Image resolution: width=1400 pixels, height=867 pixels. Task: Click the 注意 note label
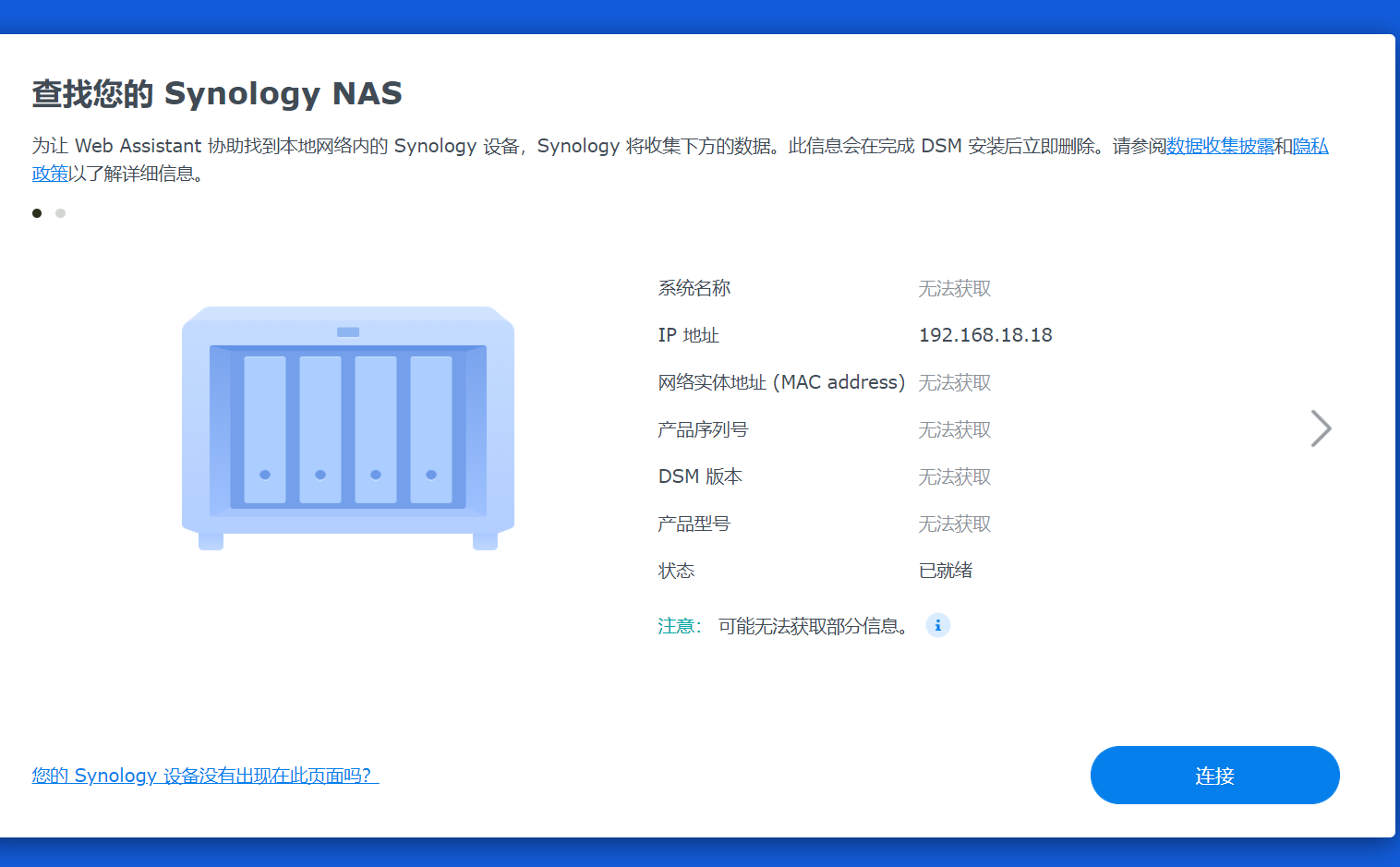(680, 626)
